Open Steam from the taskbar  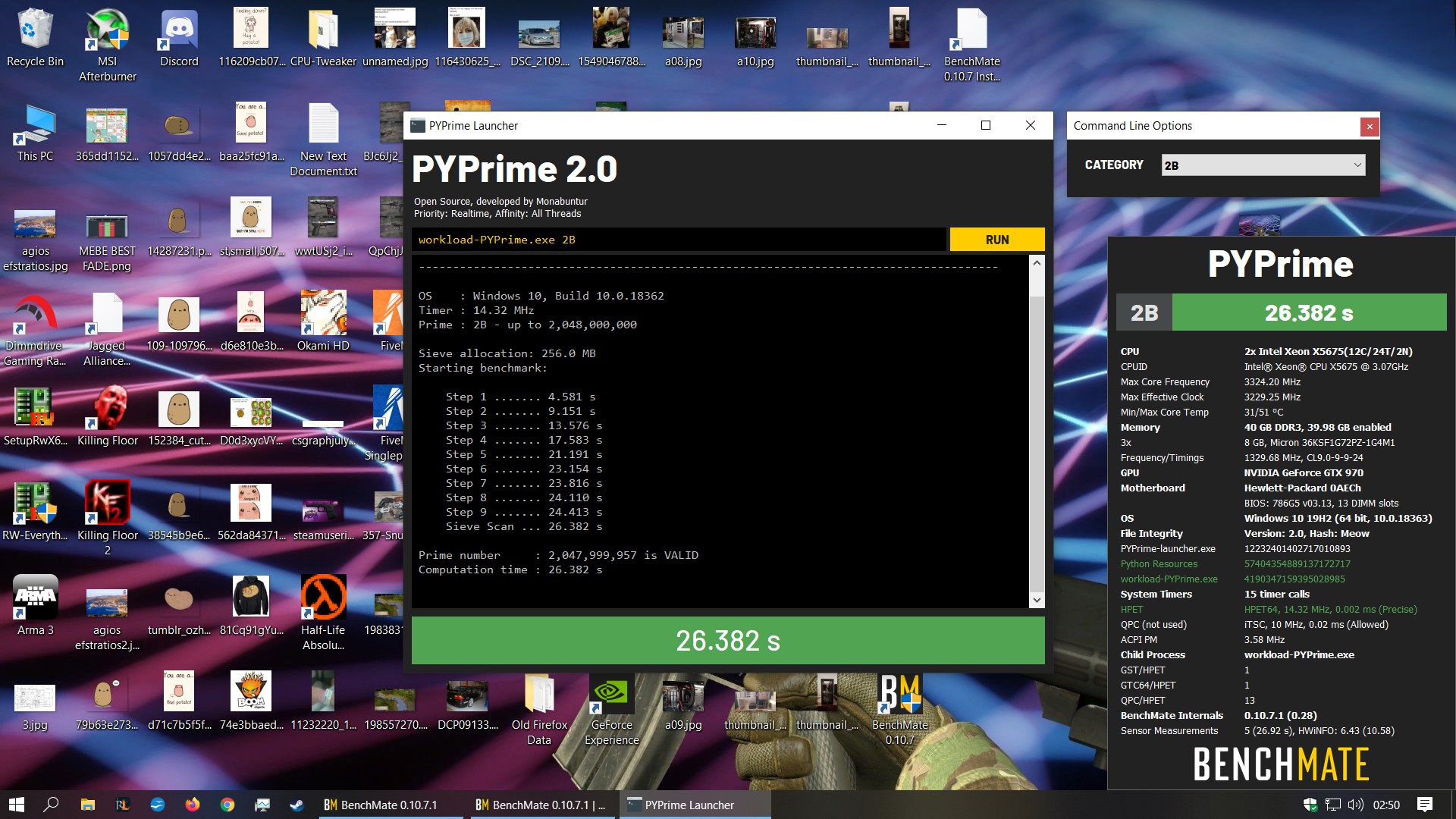tap(297, 805)
